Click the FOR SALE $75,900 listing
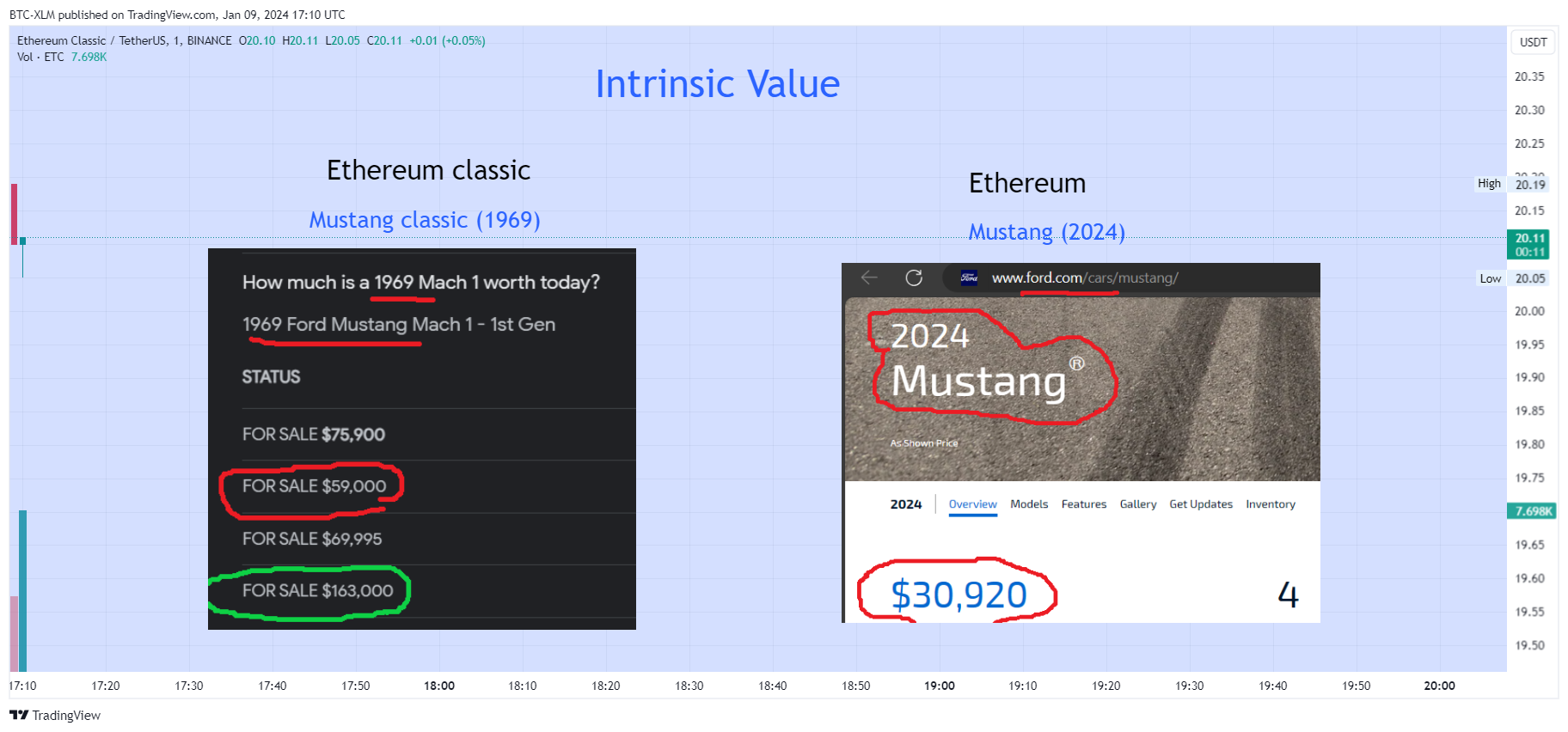The width and height of the screenshot is (1568, 732). tap(314, 435)
